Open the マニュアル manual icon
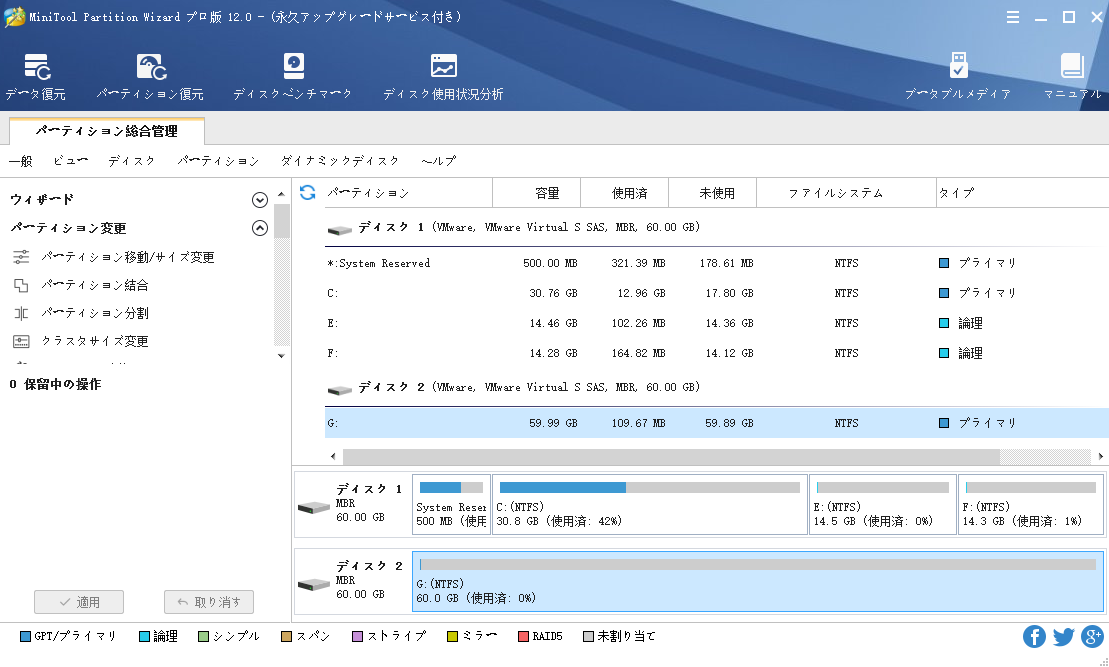The height and width of the screenshot is (667, 1109). point(1072,77)
